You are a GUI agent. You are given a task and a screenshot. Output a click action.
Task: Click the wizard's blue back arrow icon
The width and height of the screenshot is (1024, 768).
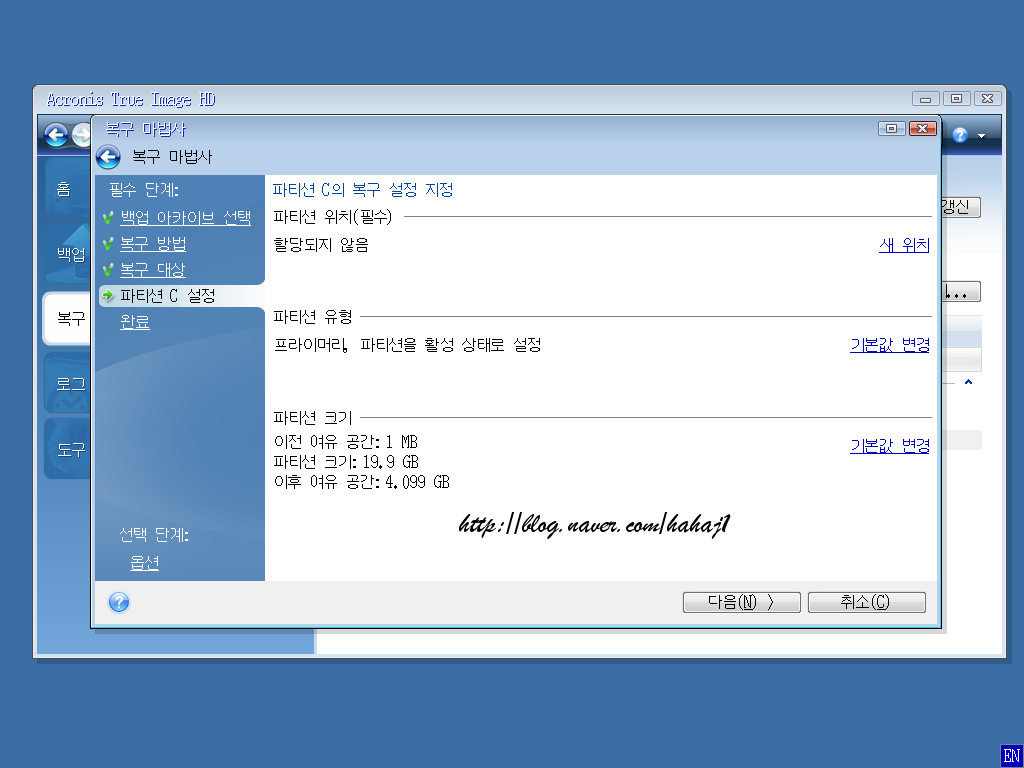click(108, 157)
